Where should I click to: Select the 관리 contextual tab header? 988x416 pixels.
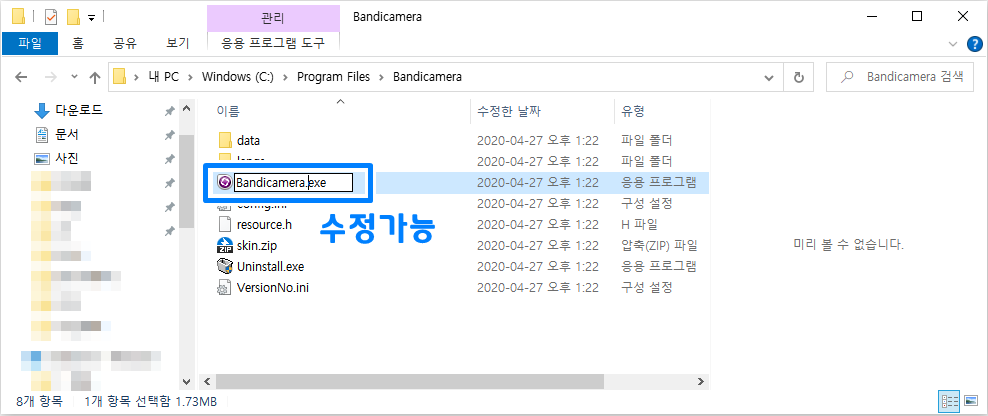[x=273, y=17]
